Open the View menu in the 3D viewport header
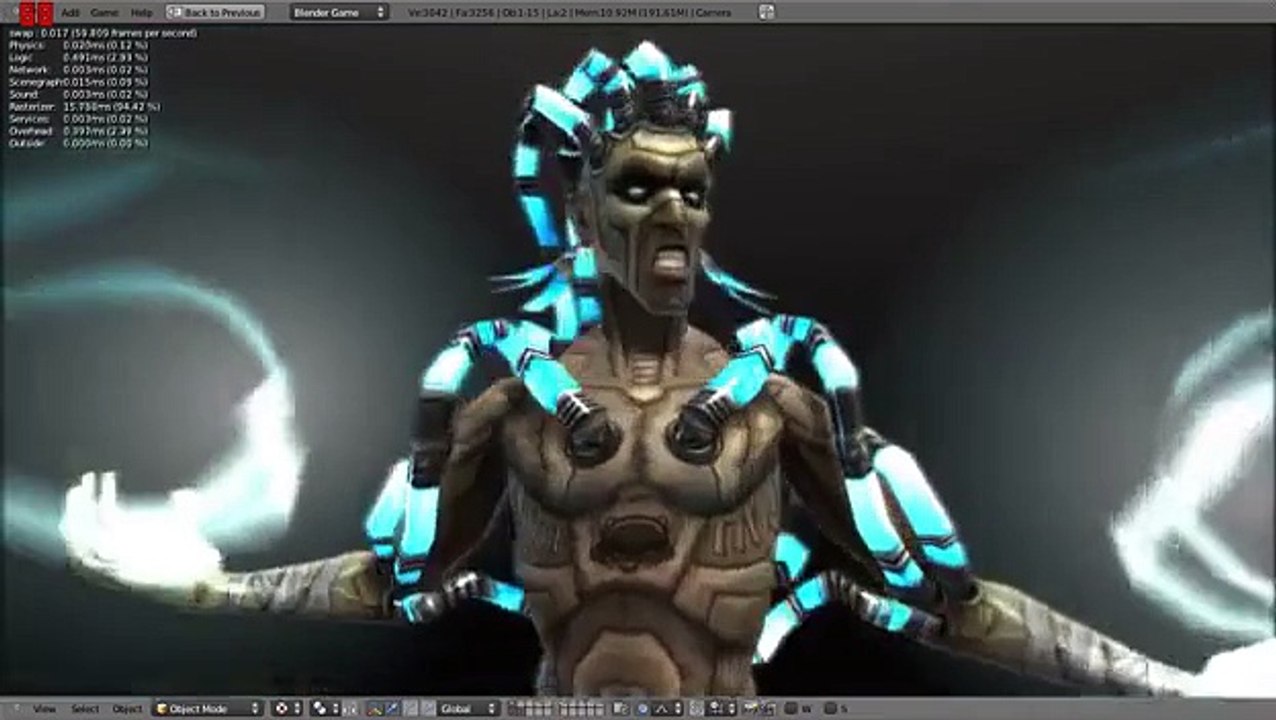Image resolution: width=1276 pixels, height=720 pixels. (x=45, y=709)
